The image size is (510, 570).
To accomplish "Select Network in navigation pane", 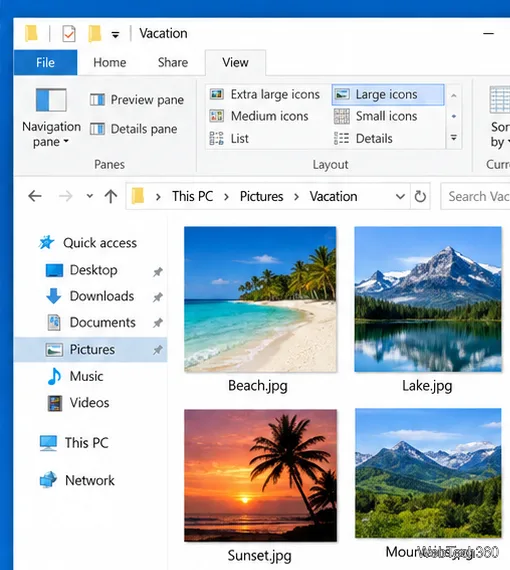I will (x=77, y=480).
